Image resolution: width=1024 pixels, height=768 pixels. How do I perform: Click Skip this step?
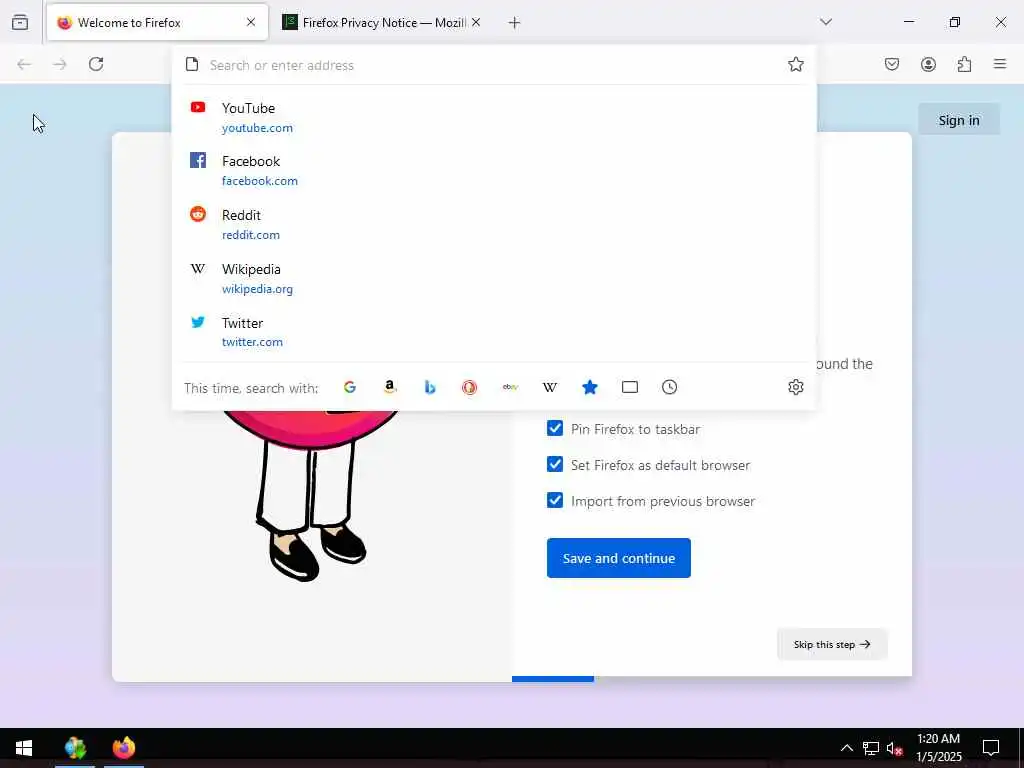832,644
